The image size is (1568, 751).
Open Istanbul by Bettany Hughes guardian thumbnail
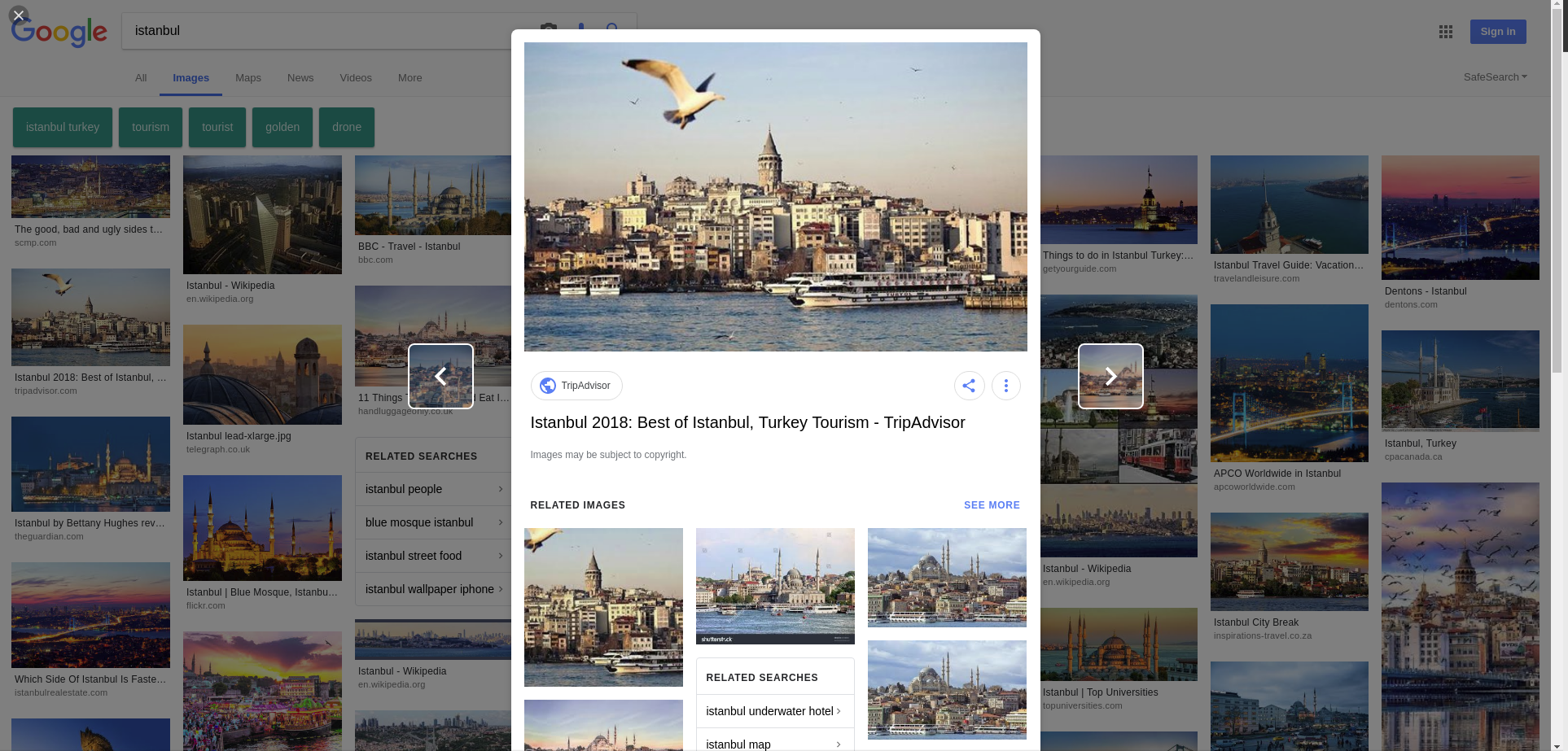(90, 465)
